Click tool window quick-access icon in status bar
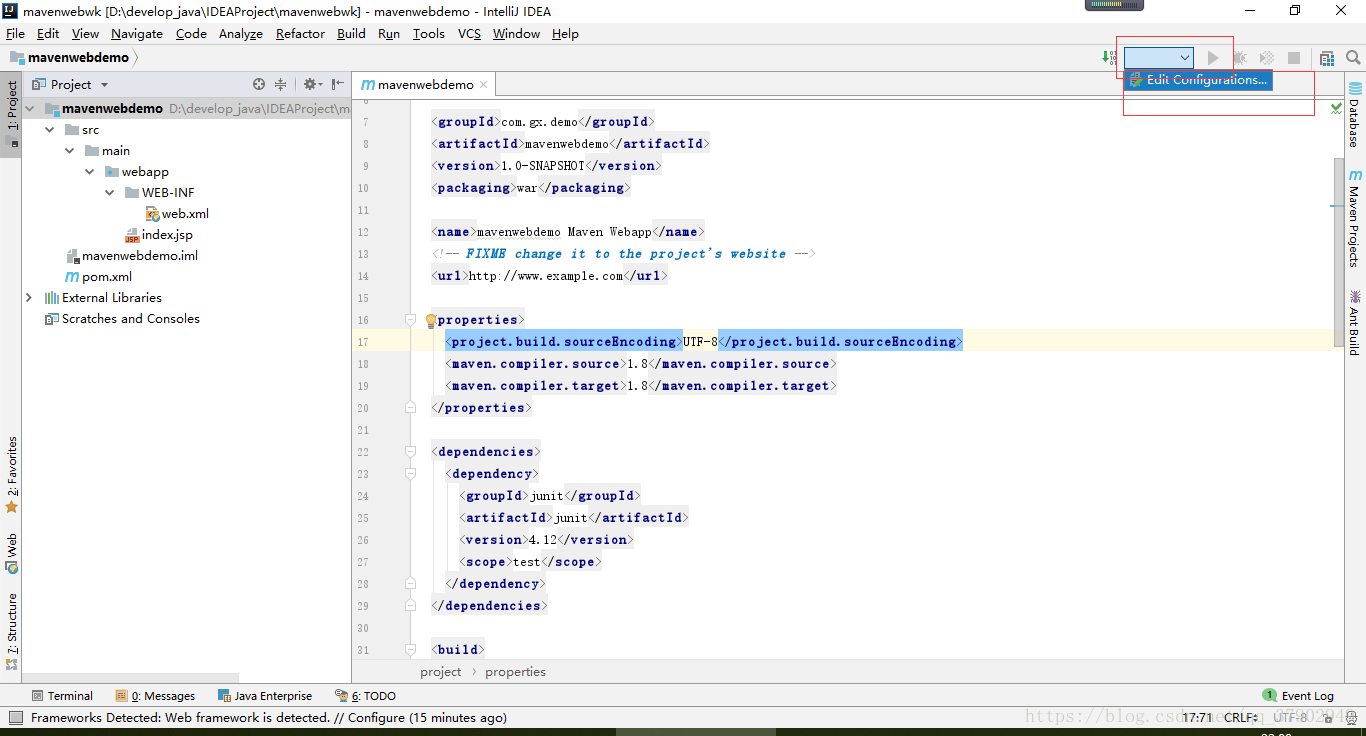Image resolution: width=1366 pixels, height=736 pixels. (15, 717)
